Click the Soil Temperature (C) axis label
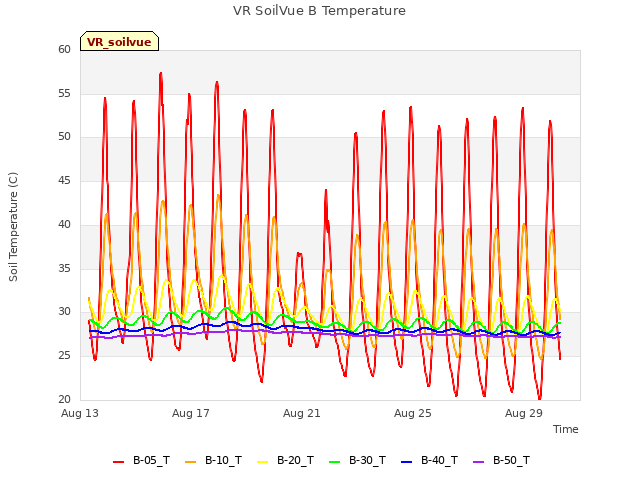 pos(13,227)
